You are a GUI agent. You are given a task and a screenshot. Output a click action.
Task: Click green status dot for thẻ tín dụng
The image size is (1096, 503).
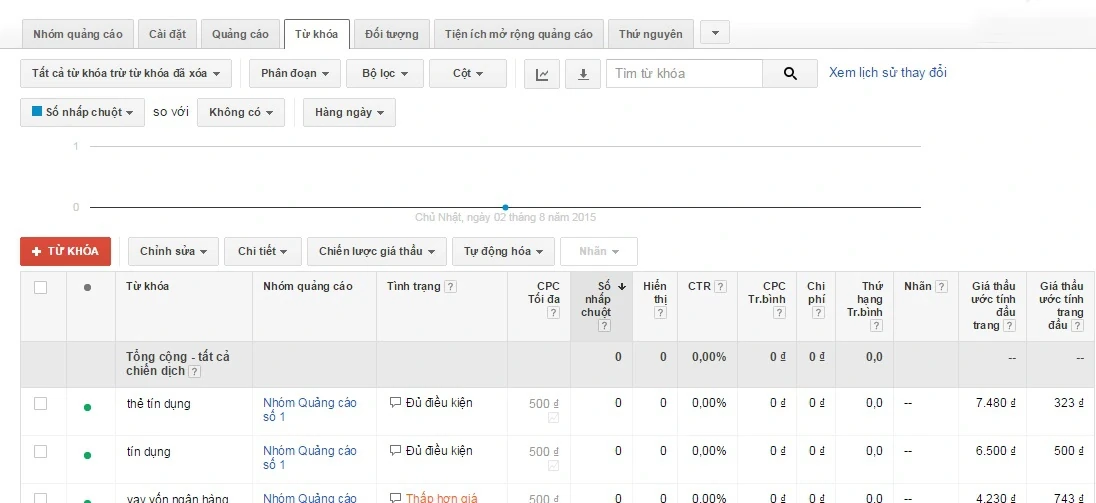(87, 408)
